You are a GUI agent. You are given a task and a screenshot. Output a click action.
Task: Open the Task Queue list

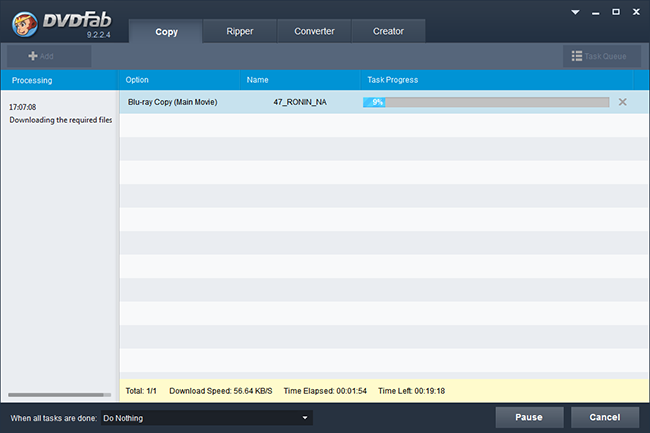click(601, 56)
